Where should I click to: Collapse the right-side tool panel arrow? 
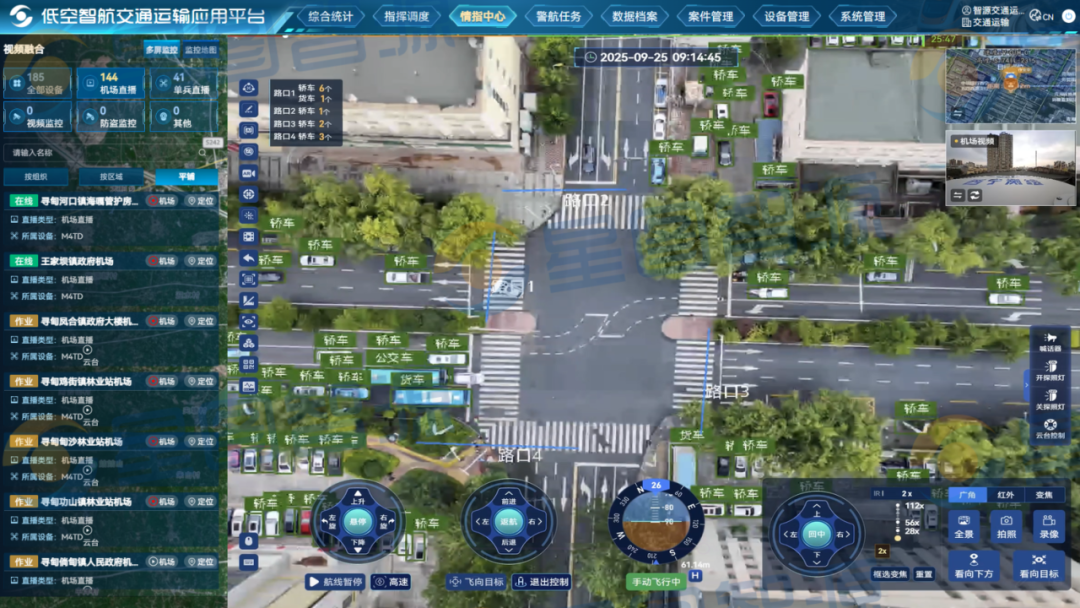[1025, 383]
